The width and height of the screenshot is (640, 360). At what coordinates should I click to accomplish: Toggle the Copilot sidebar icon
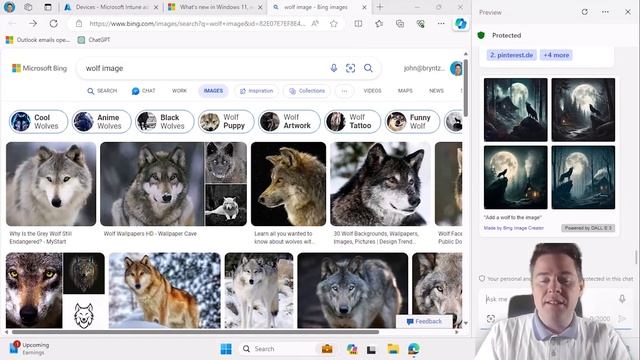461,24
